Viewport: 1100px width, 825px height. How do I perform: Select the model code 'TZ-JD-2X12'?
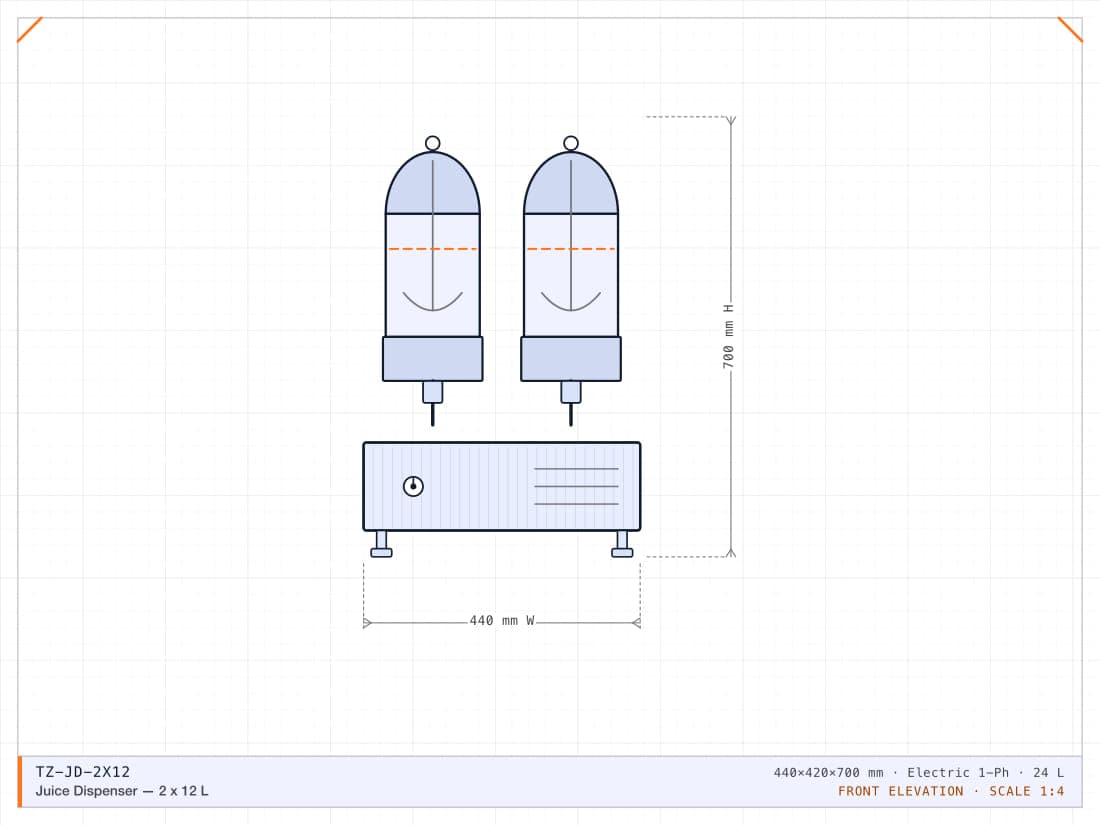(83, 772)
